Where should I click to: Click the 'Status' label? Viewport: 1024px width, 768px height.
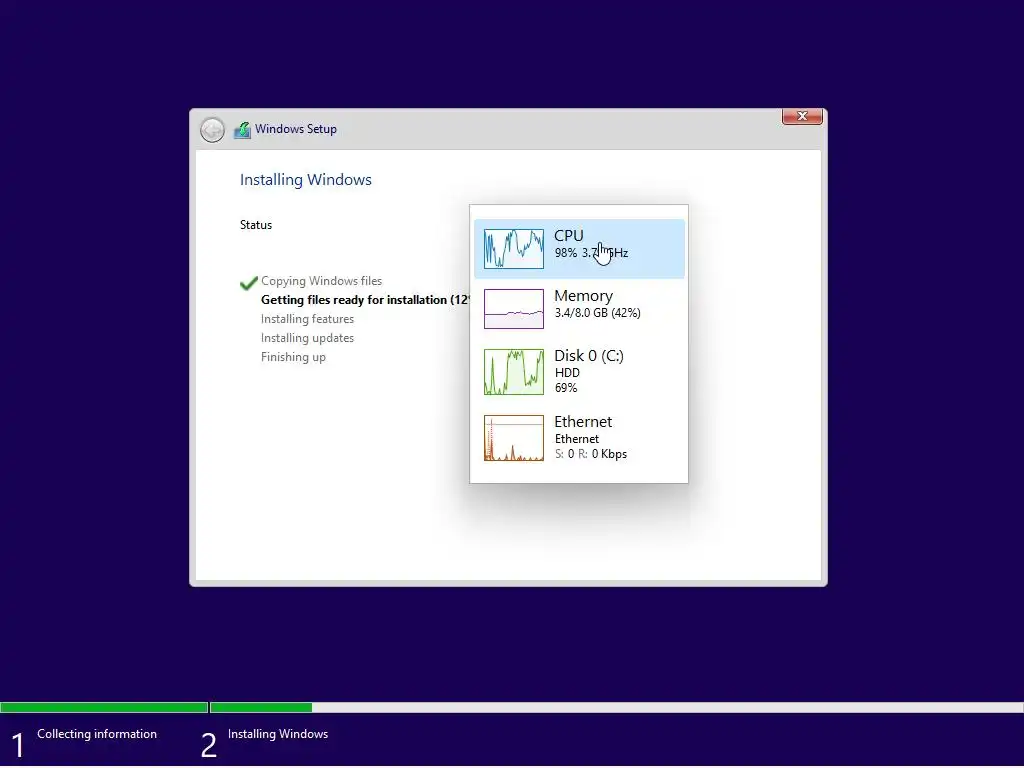click(256, 225)
